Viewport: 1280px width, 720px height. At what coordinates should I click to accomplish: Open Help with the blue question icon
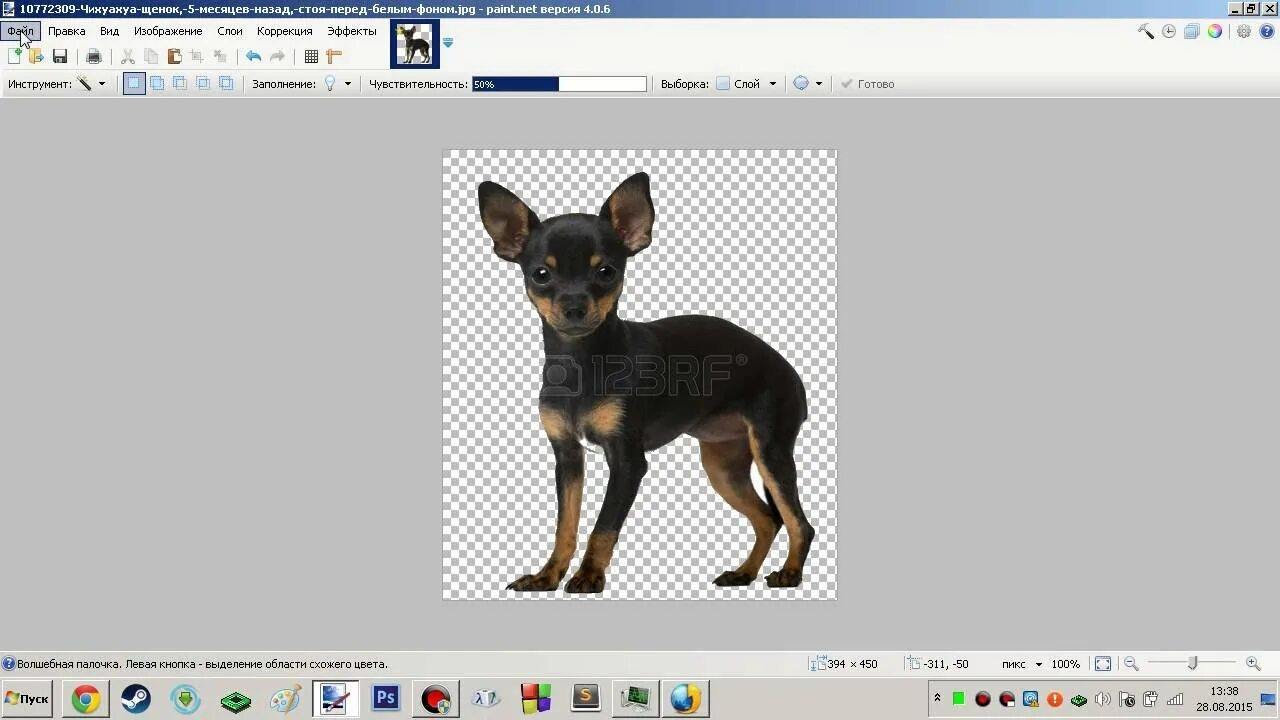(x=1267, y=31)
